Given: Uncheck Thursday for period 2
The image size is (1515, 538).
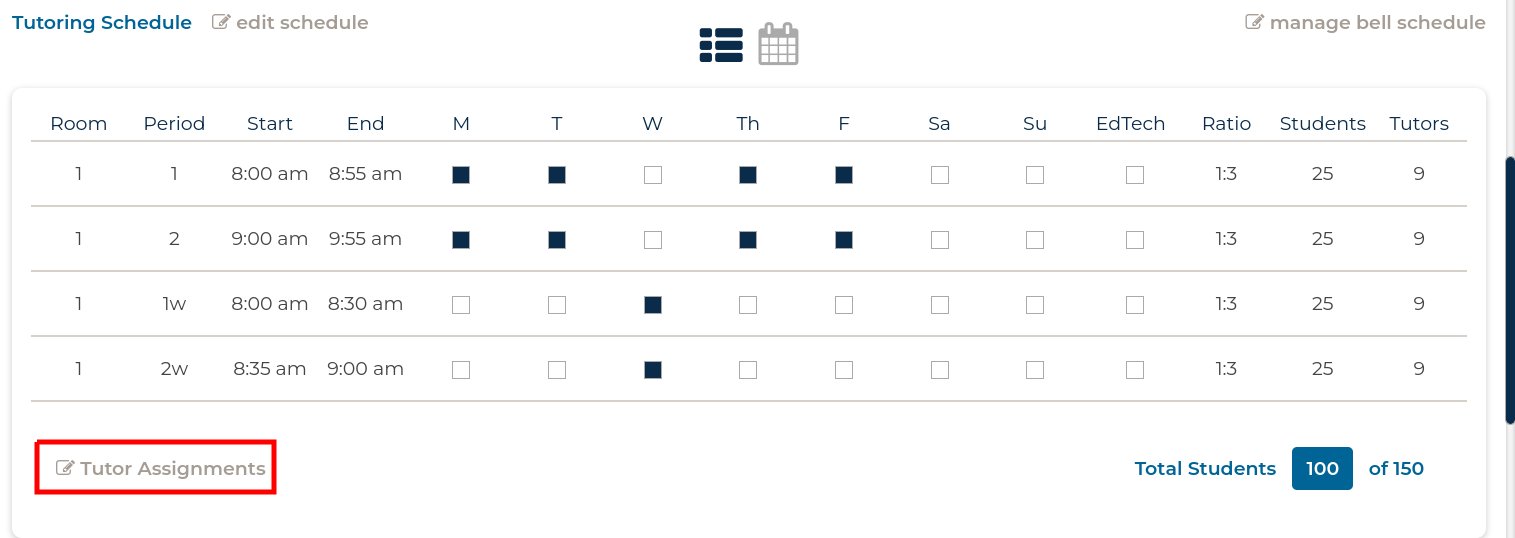Looking at the screenshot, I should click(x=748, y=240).
